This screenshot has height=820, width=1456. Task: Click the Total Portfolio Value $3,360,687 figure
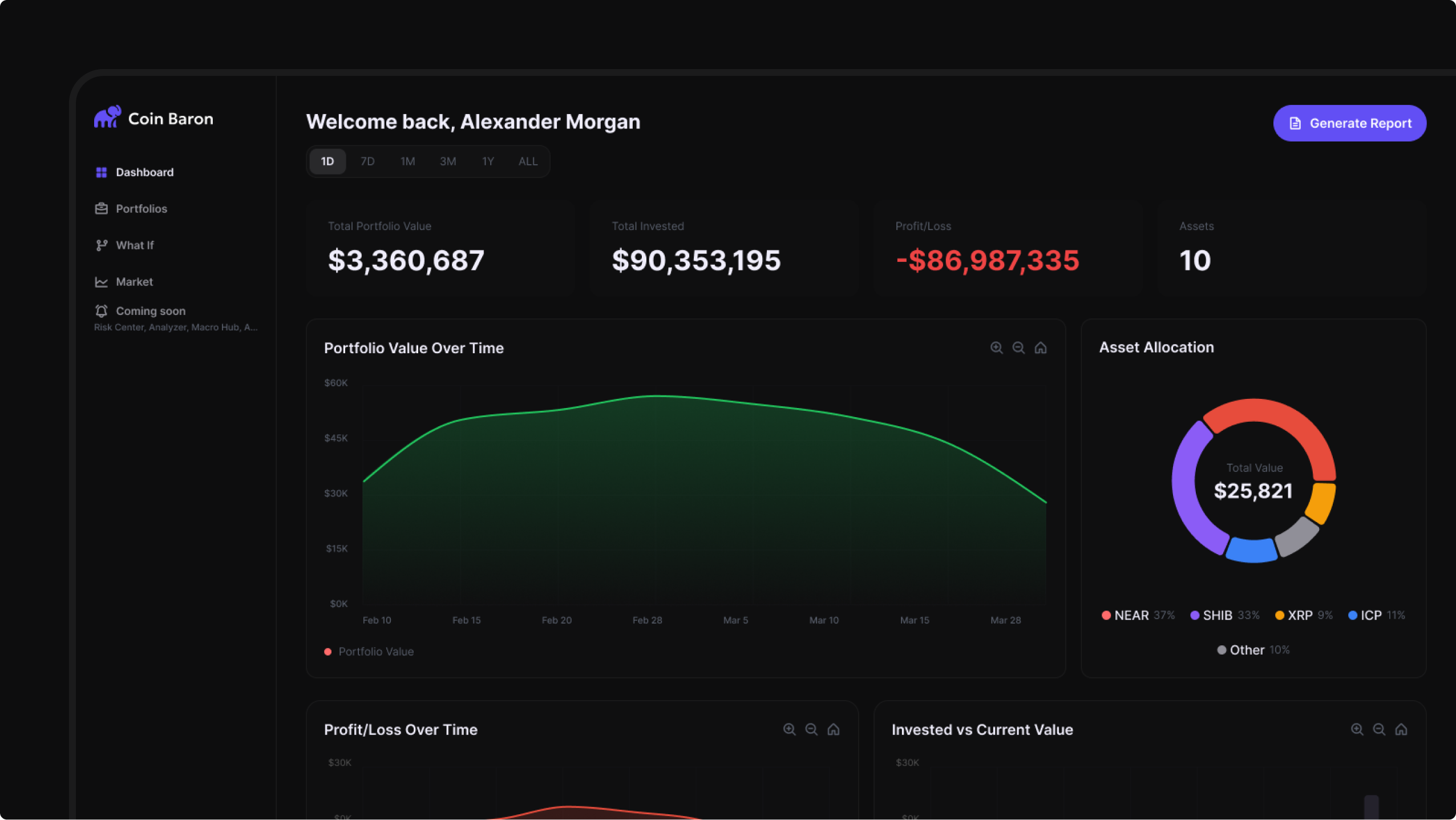click(406, 261)
